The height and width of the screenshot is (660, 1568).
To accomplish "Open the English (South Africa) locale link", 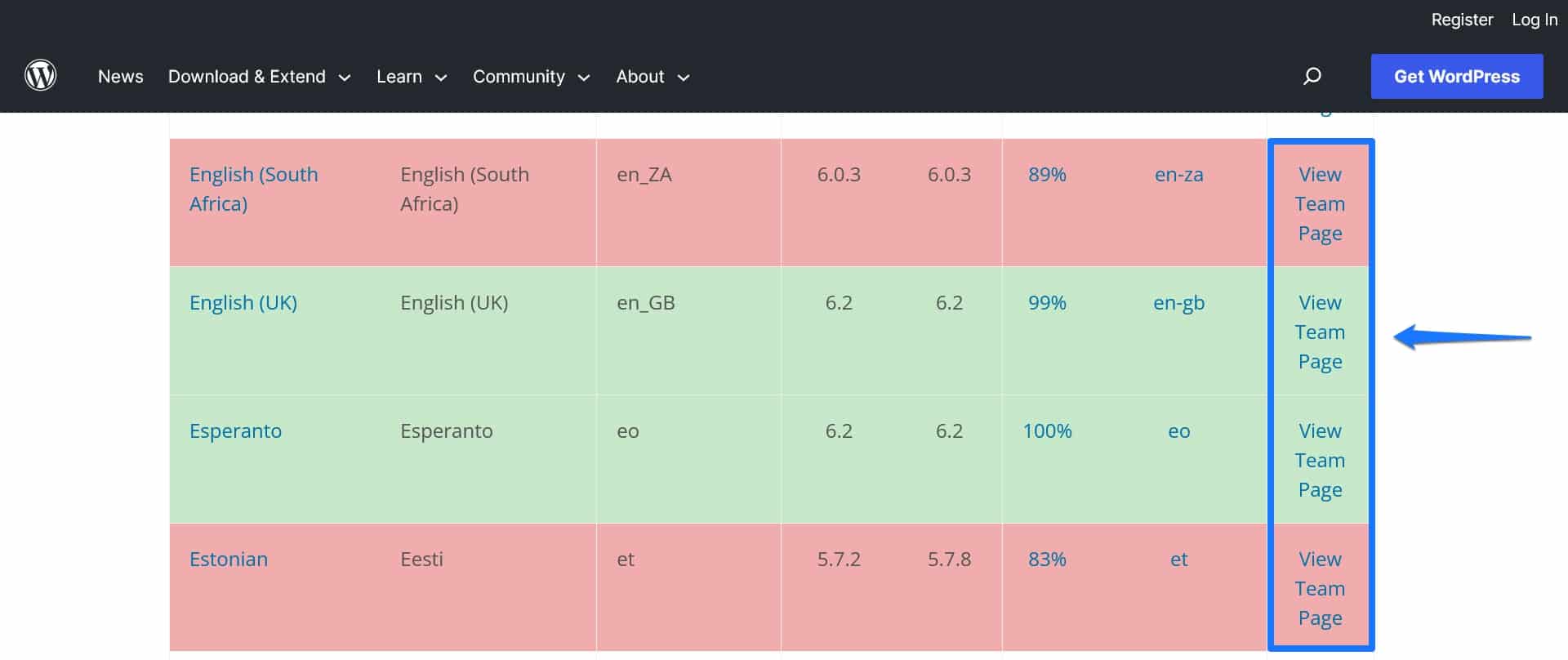I will [253, 189].
